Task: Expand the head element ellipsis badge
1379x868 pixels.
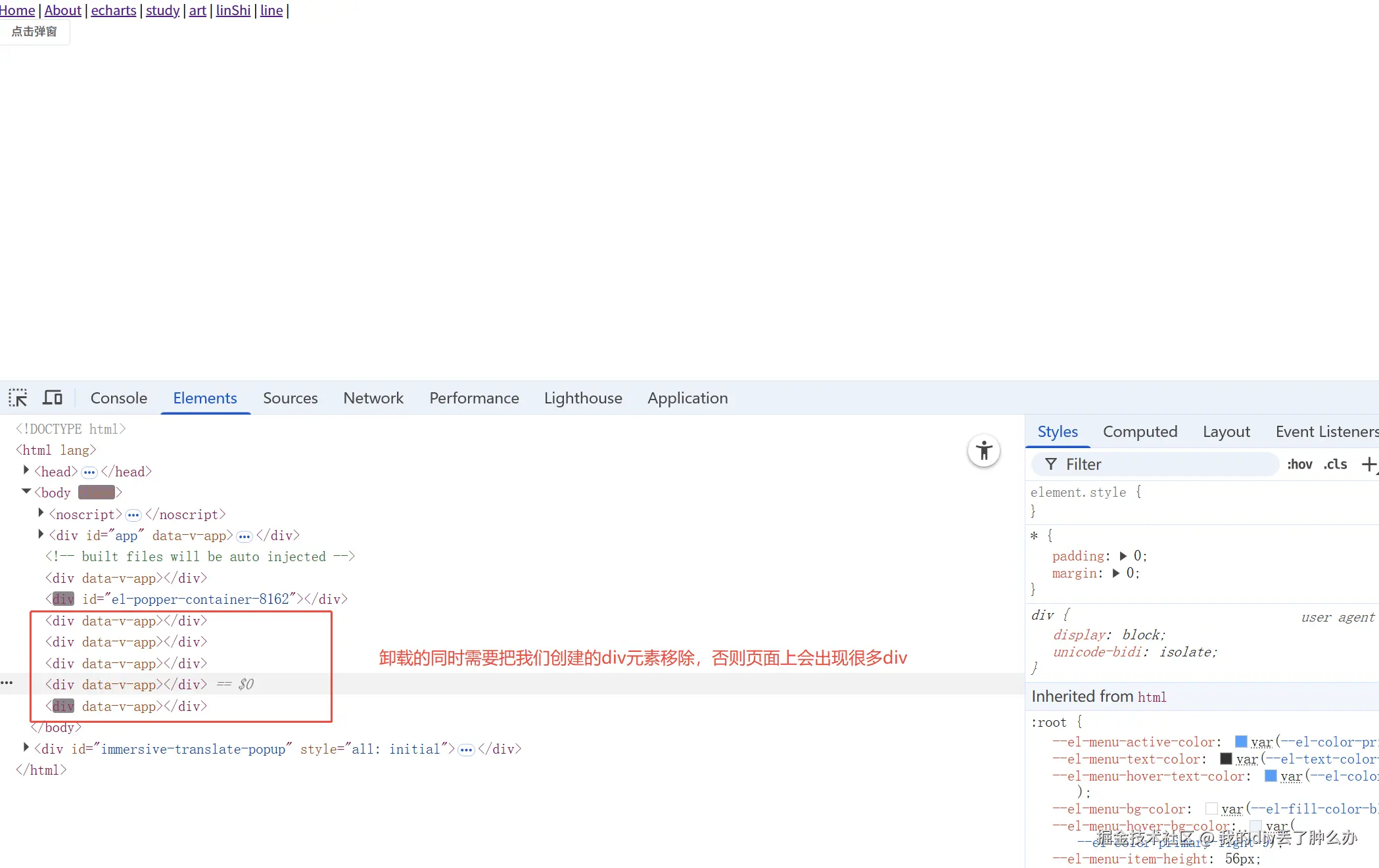Action: point(89,472)
